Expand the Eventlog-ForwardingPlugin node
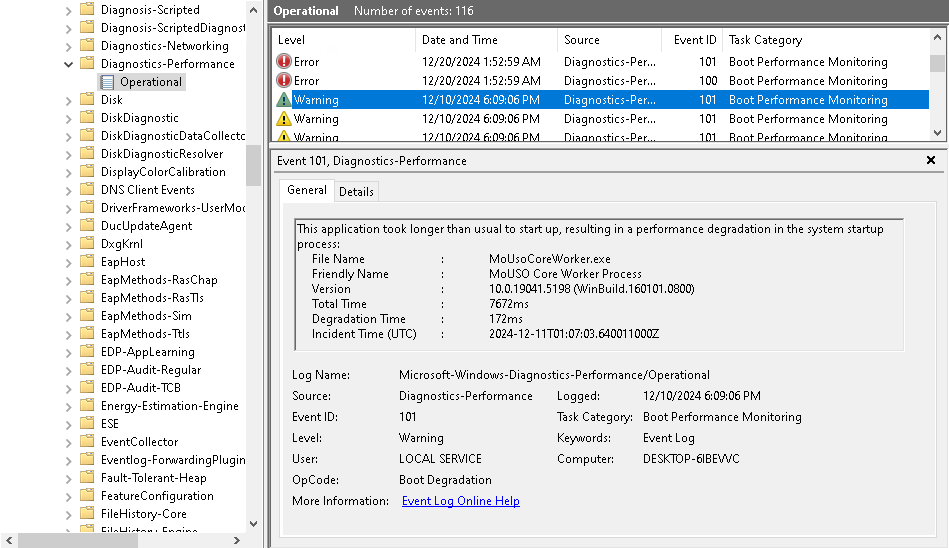Screen dimensions: 949x548 (68, 461)
